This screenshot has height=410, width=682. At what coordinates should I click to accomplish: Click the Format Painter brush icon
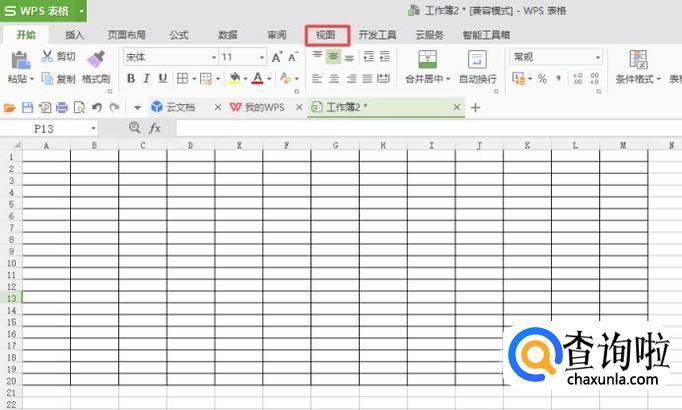(96, 59)
